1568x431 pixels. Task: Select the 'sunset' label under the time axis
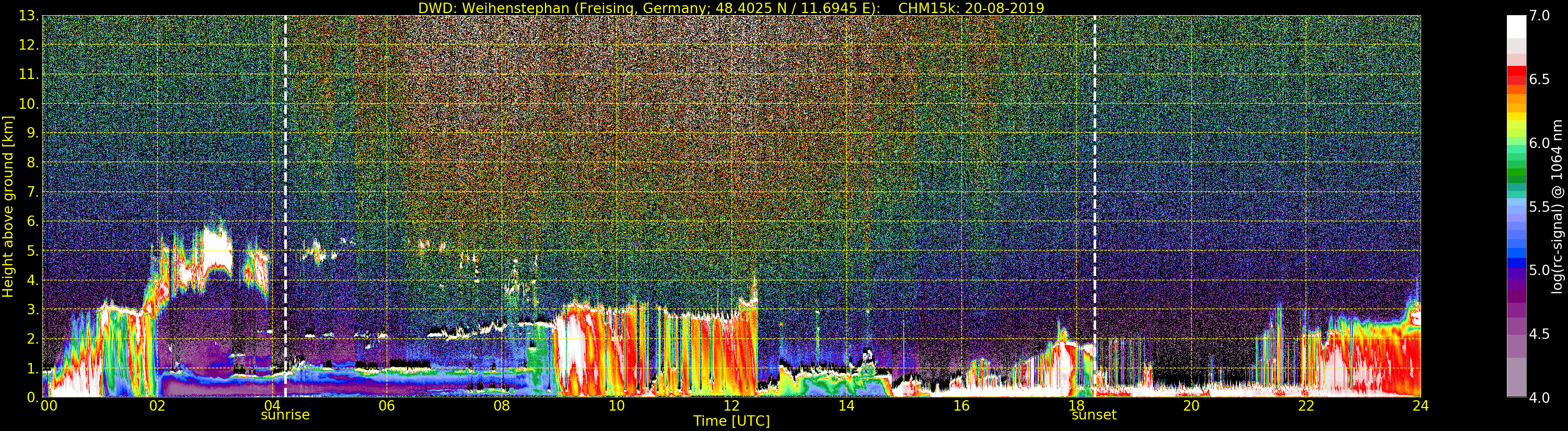1094,415
